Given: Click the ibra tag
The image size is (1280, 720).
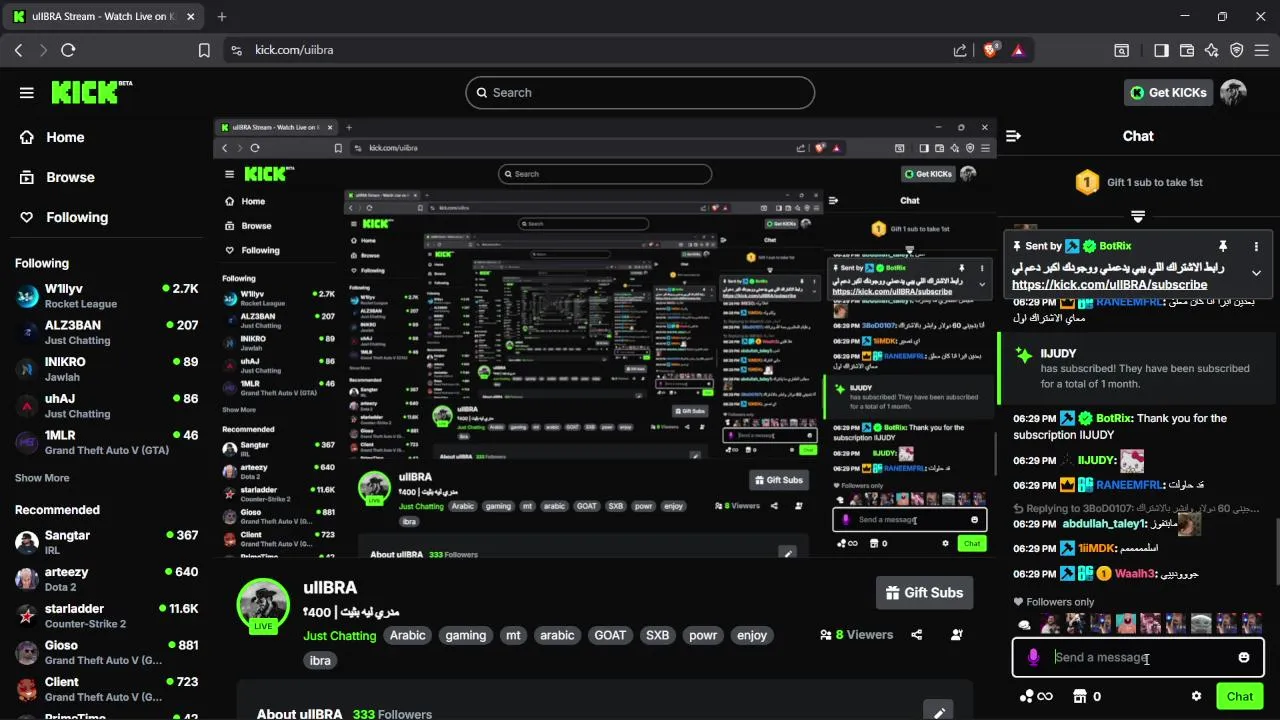Looking at the screenshot, I should point(320,661).
